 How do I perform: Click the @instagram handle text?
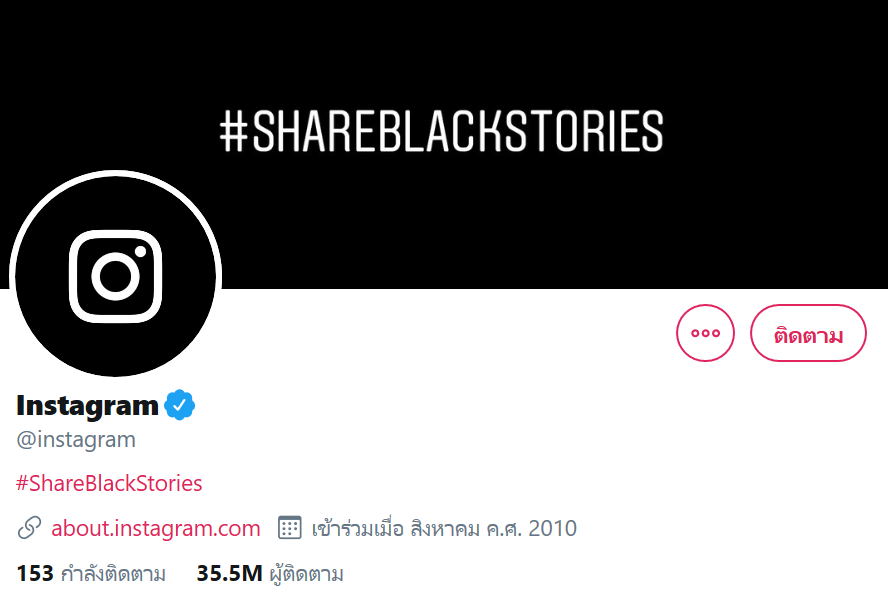[x=76, y=440]
